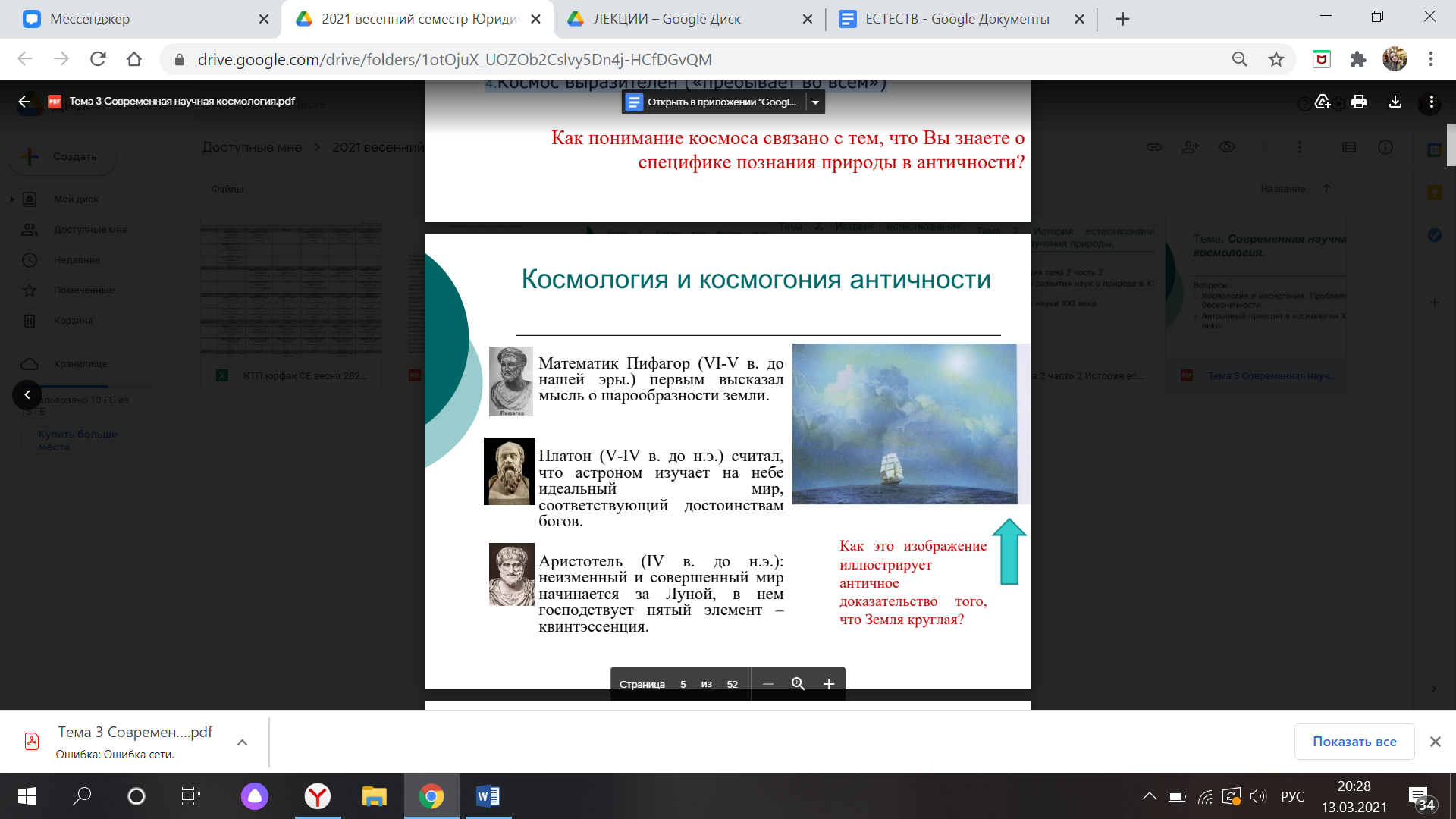Open notification center with 34 badge
This screenshot has height=819, width=1456.
click(1422, 798)
